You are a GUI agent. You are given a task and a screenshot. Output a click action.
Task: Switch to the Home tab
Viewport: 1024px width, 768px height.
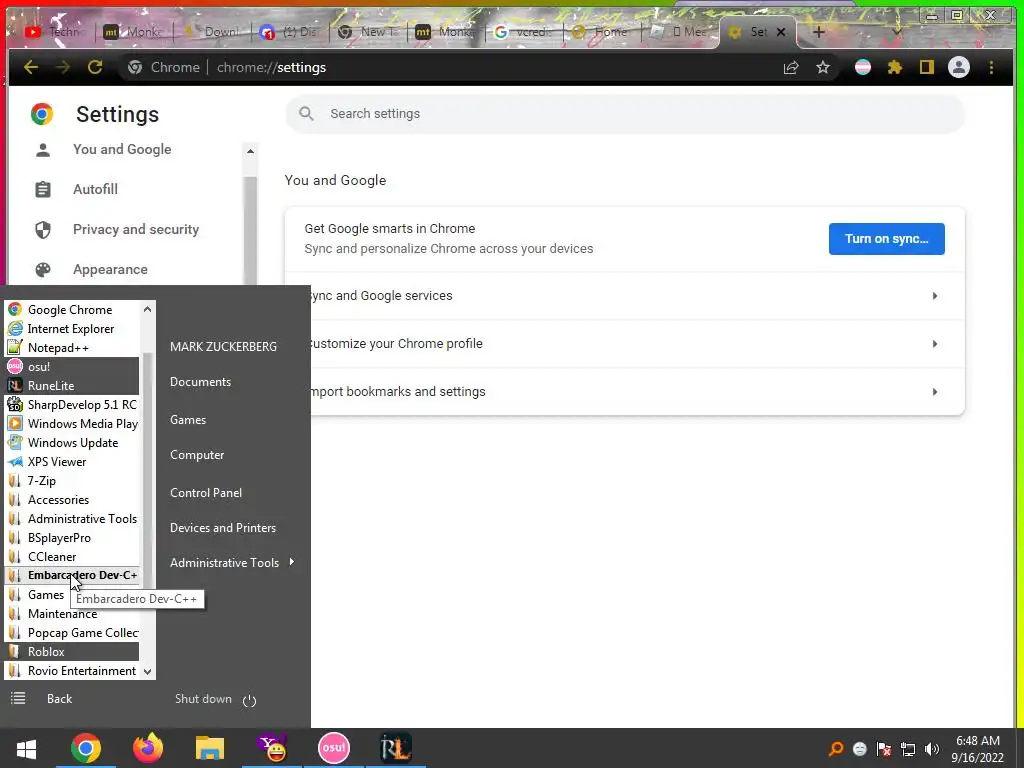click(602, 31)
